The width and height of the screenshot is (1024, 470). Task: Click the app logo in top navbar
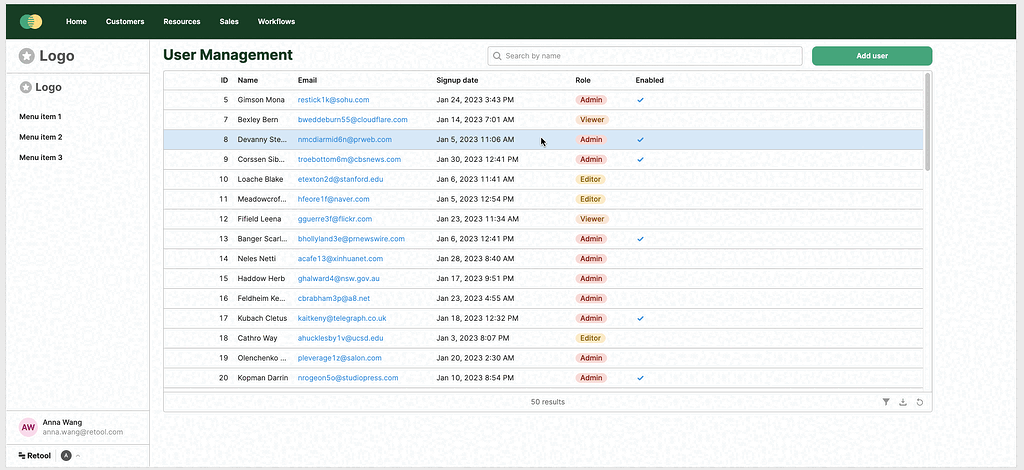coord(31,21)
